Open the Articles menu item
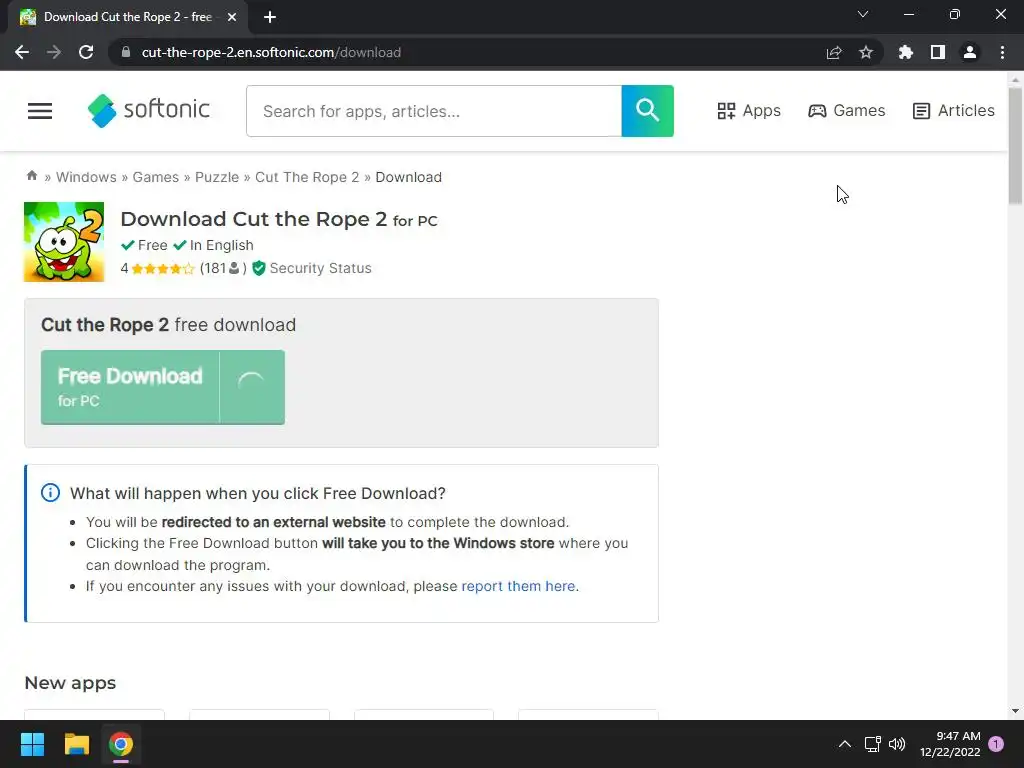Viewport: 1024px width, 768px height. (953, 111)
